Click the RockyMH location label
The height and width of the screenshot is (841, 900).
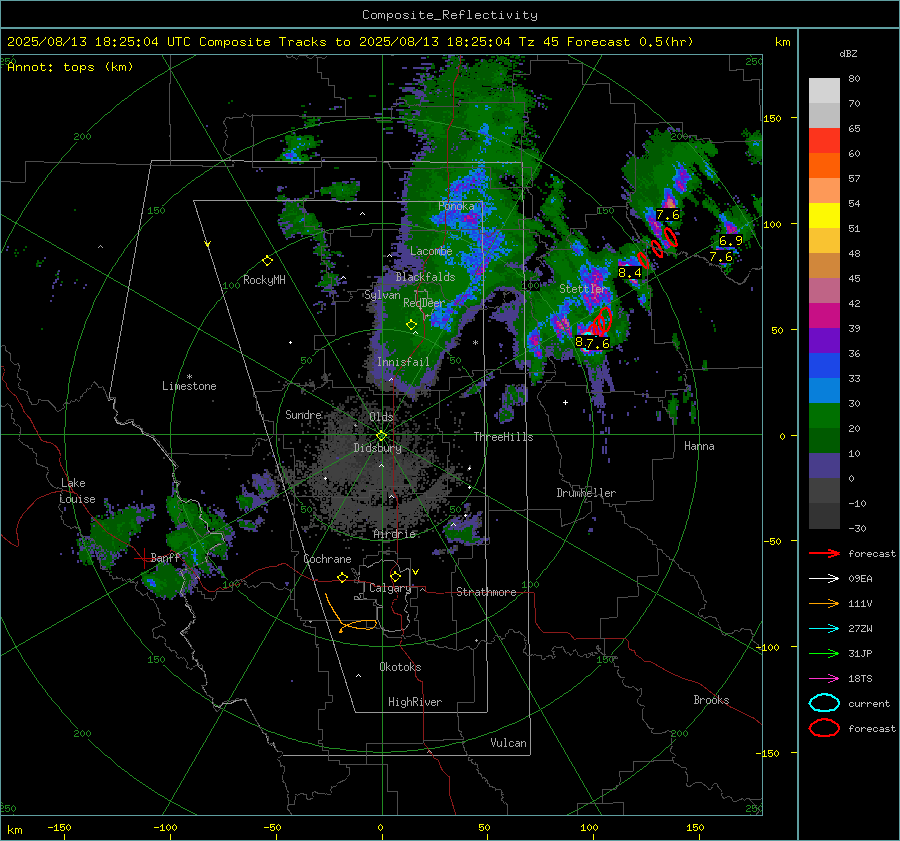pyautogui.click(x=264, y=280)
